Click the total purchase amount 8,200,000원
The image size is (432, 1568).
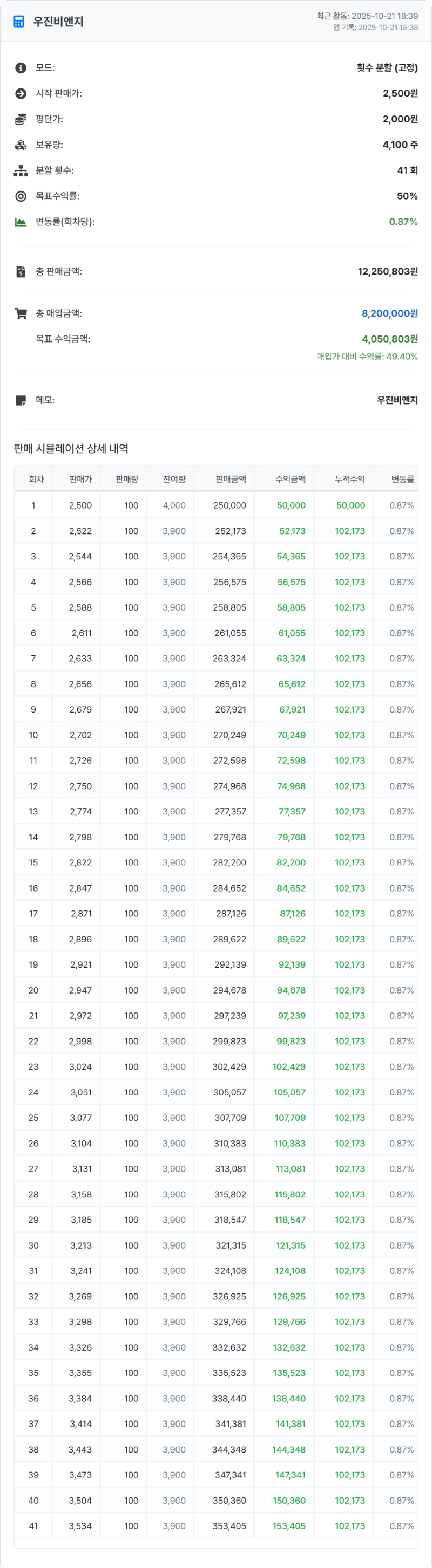389,313
